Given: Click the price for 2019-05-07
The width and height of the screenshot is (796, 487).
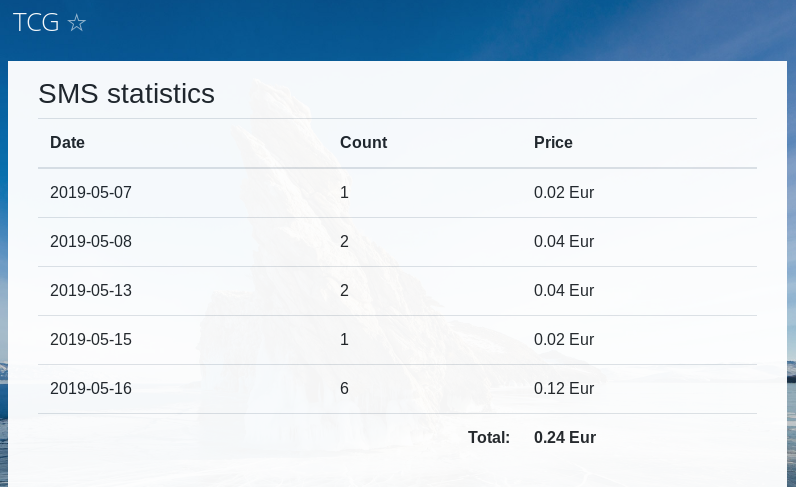Looking at the screenshot, I should pos(564,192).
